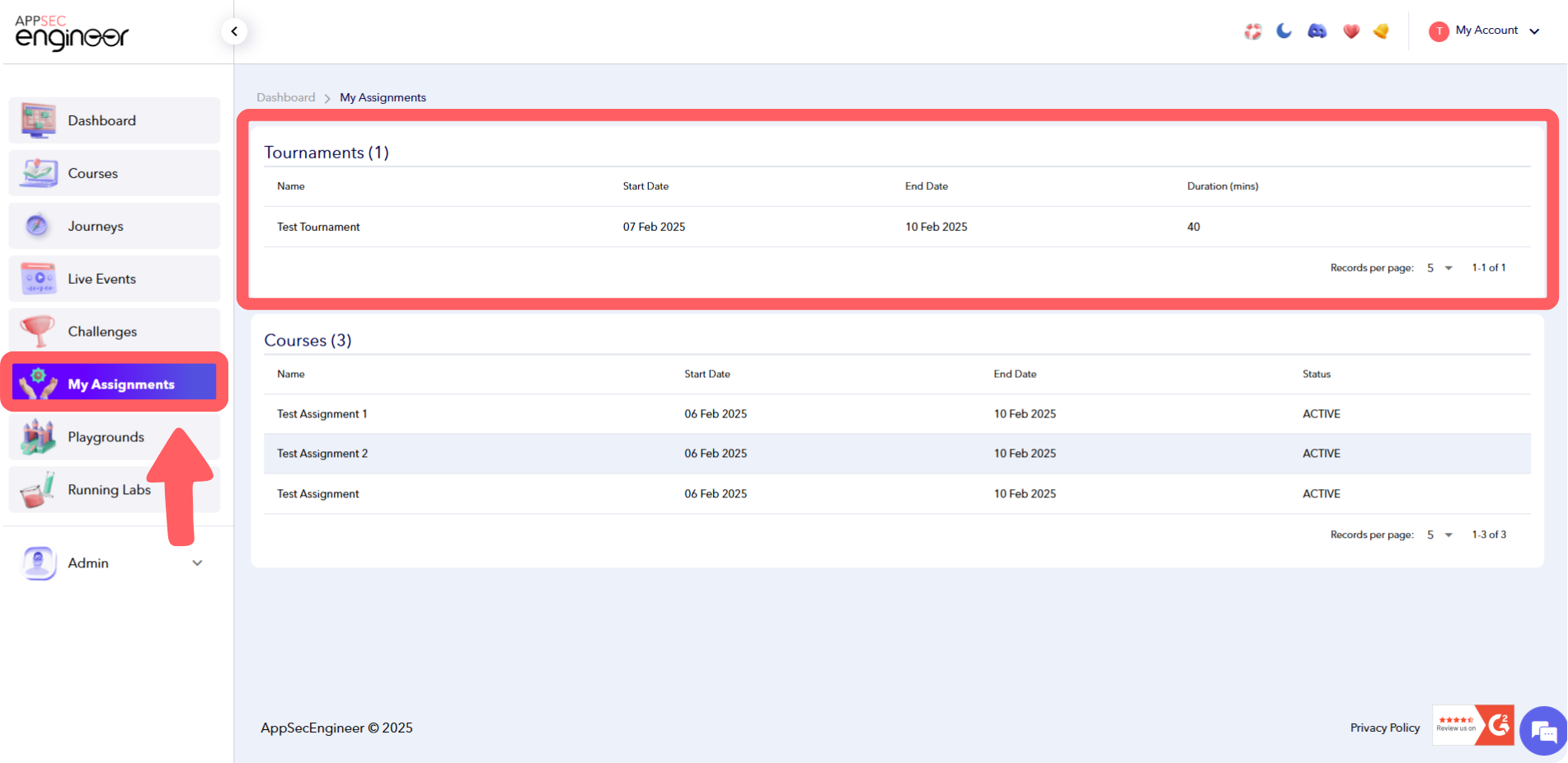Screen dimensions: 1568x763
Task: Collapse the sidebar using the left chevron
Action: click(234, 31)
